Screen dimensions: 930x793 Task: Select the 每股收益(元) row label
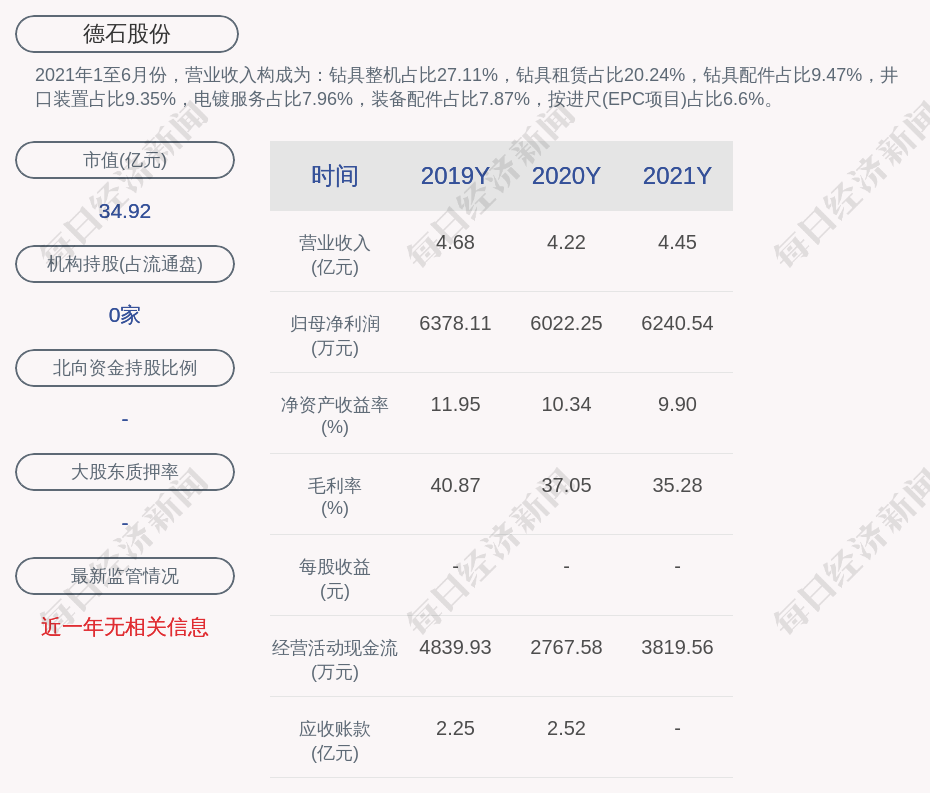[335, 578]
